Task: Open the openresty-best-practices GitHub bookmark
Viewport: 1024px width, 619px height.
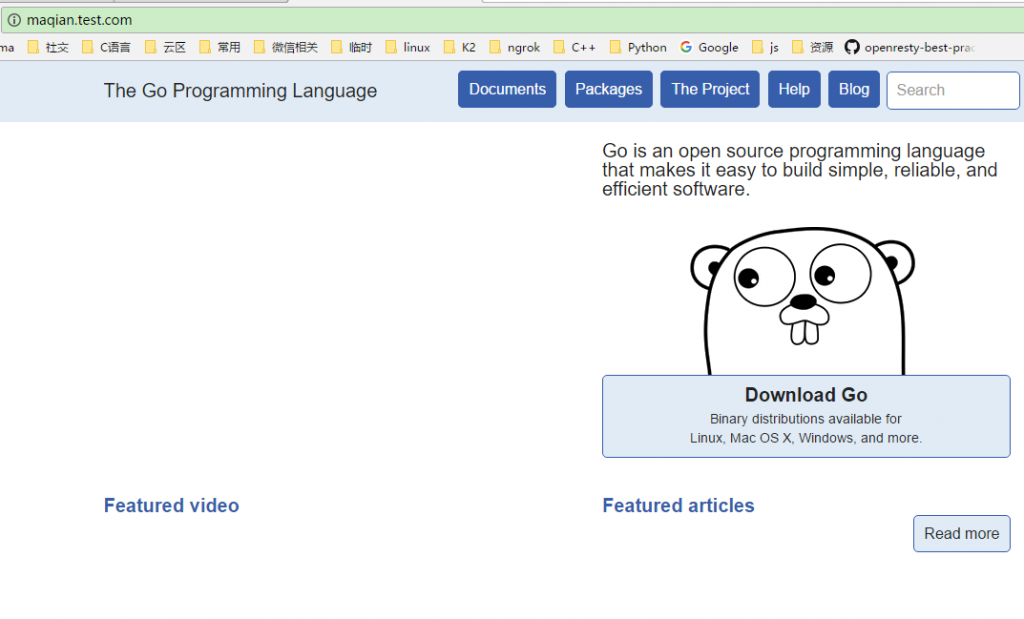Action: pyautogui.click(x=910, y=47)
